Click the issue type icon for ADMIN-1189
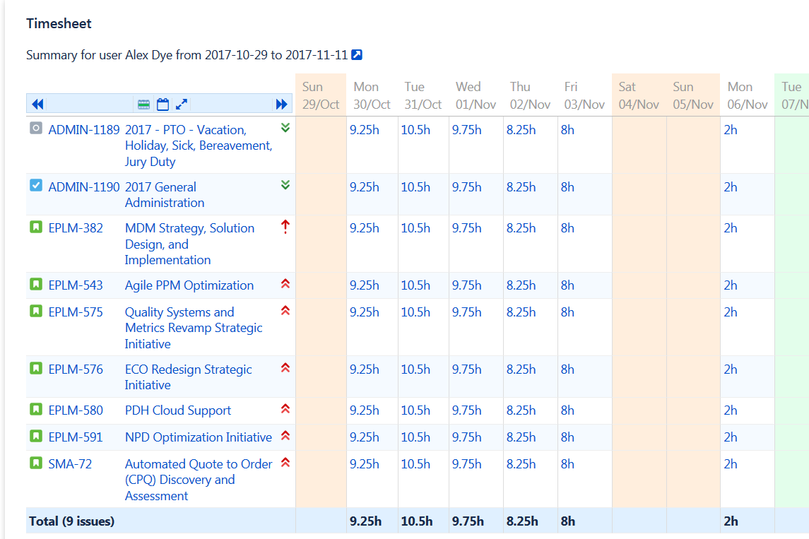 [x=36, y=128]
